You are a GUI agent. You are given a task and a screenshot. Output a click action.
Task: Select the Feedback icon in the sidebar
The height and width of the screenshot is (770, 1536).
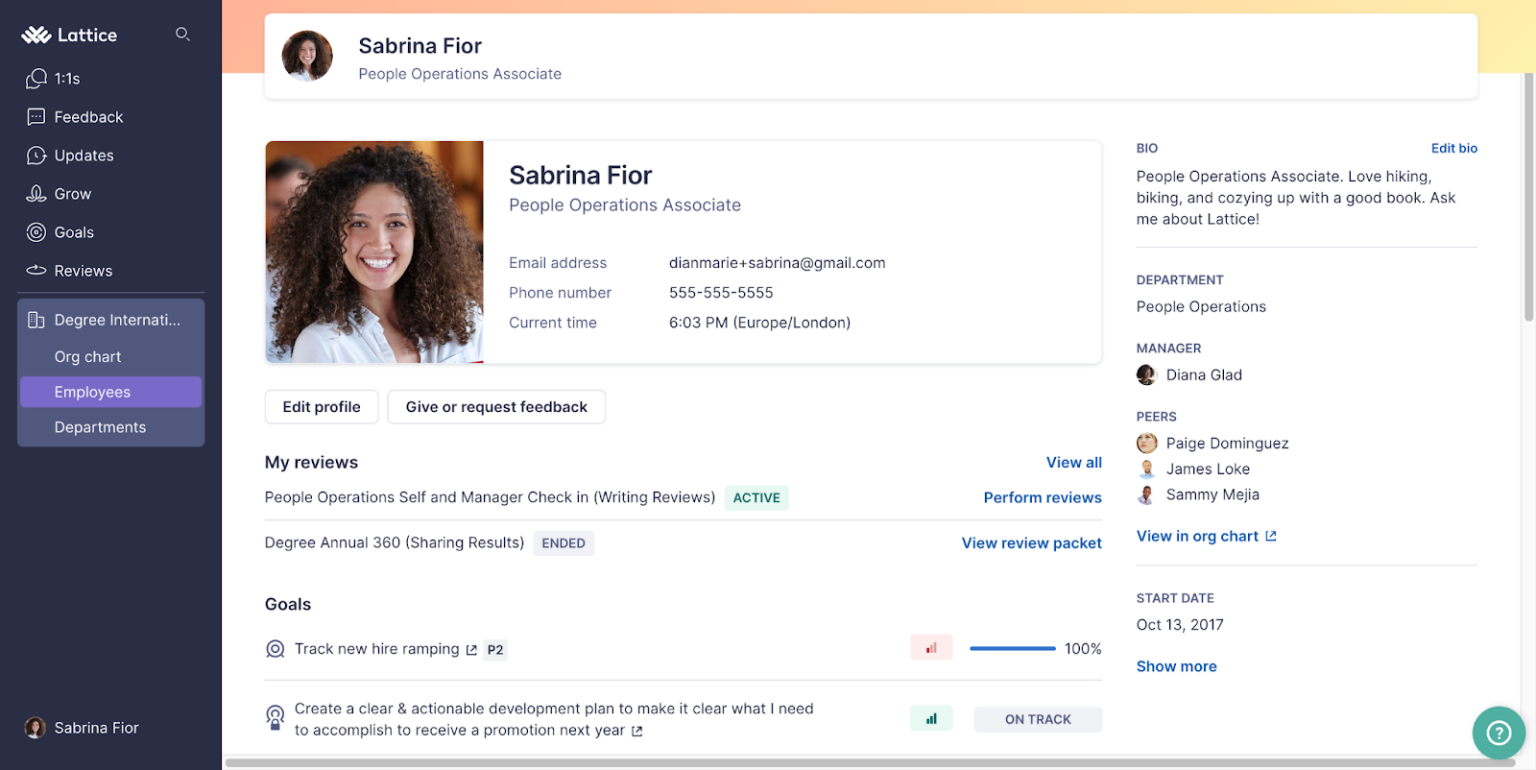point(37,117)
